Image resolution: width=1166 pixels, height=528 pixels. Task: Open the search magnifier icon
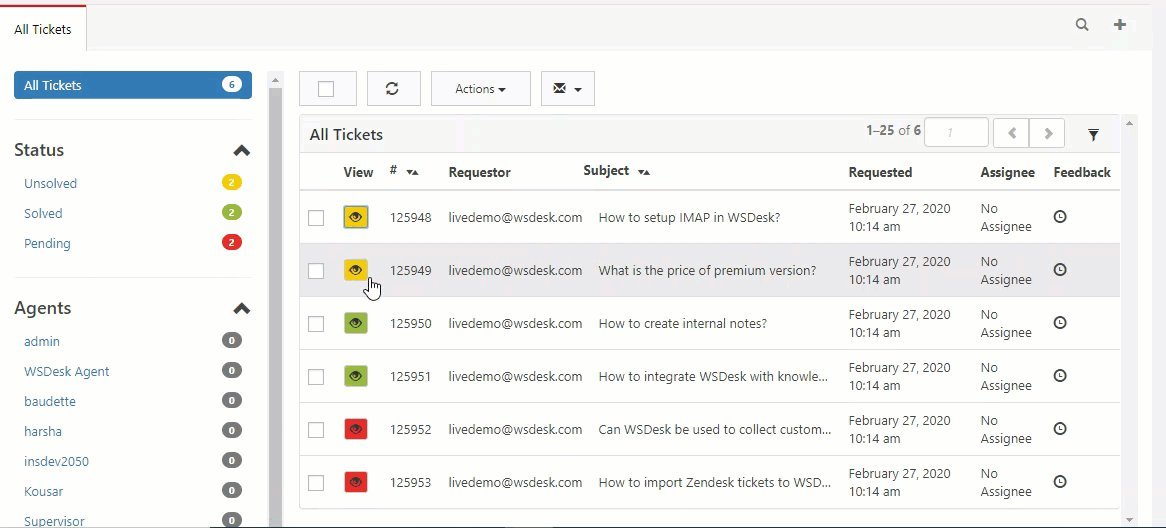pos(1082,25)
